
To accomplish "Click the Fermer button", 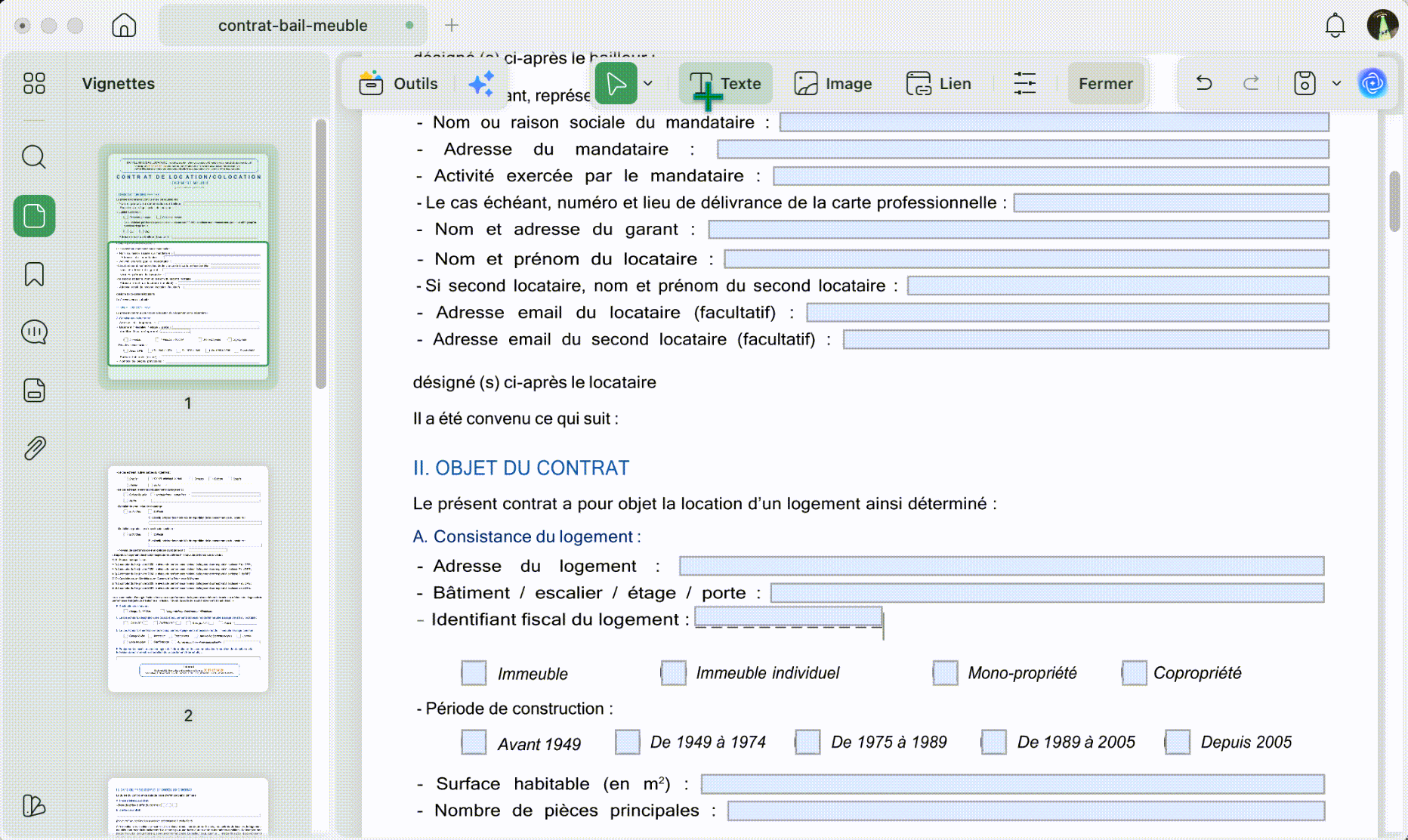I will pos(1106,83).
